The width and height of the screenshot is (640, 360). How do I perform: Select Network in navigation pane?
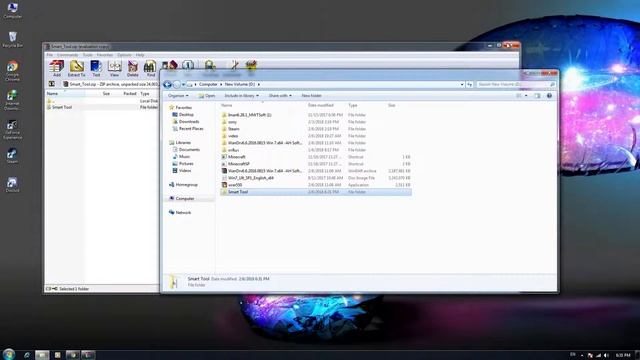[180, 212]
